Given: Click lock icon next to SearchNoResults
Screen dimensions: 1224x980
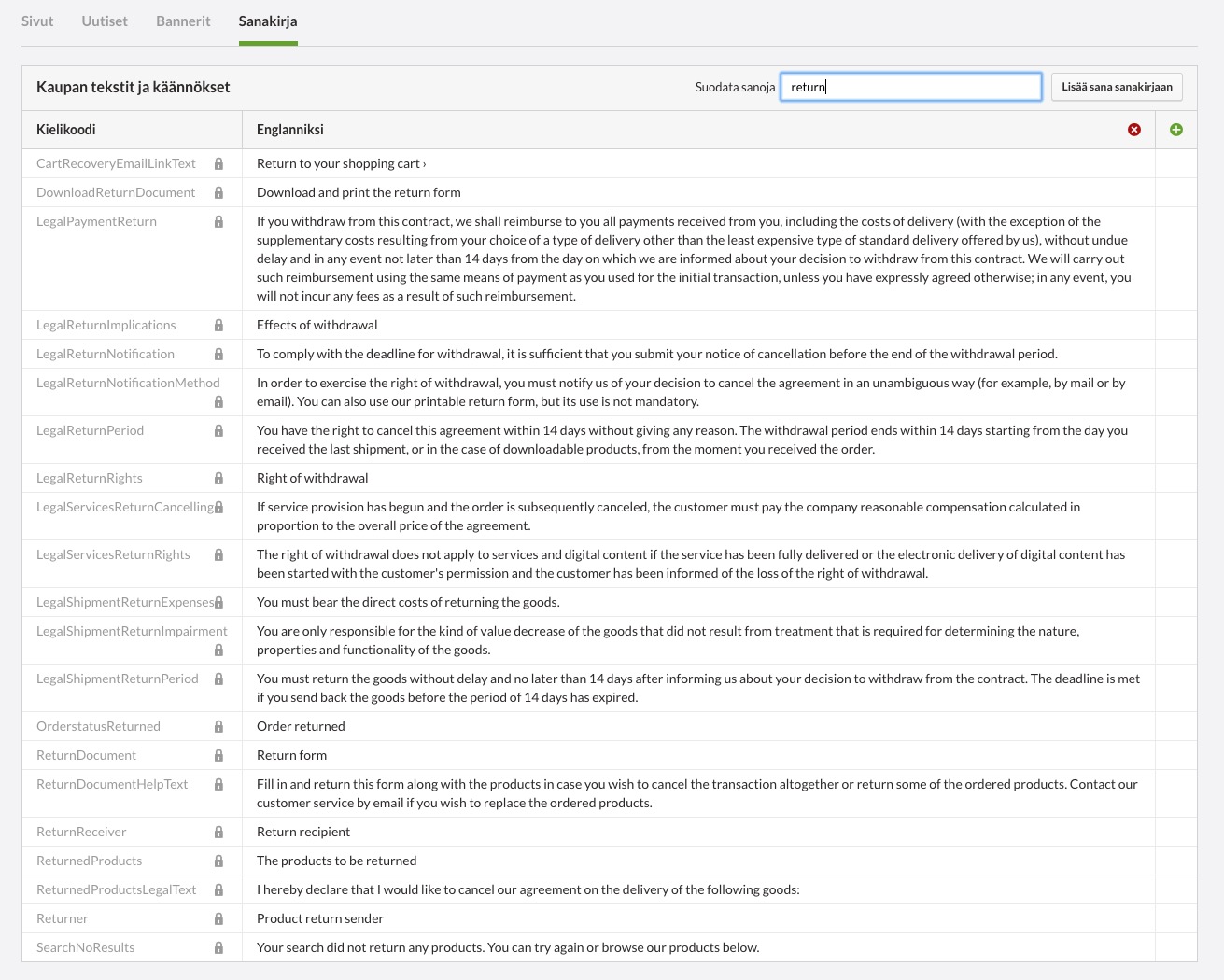Looking at the screenshot, I should click(x=218, y=947).
